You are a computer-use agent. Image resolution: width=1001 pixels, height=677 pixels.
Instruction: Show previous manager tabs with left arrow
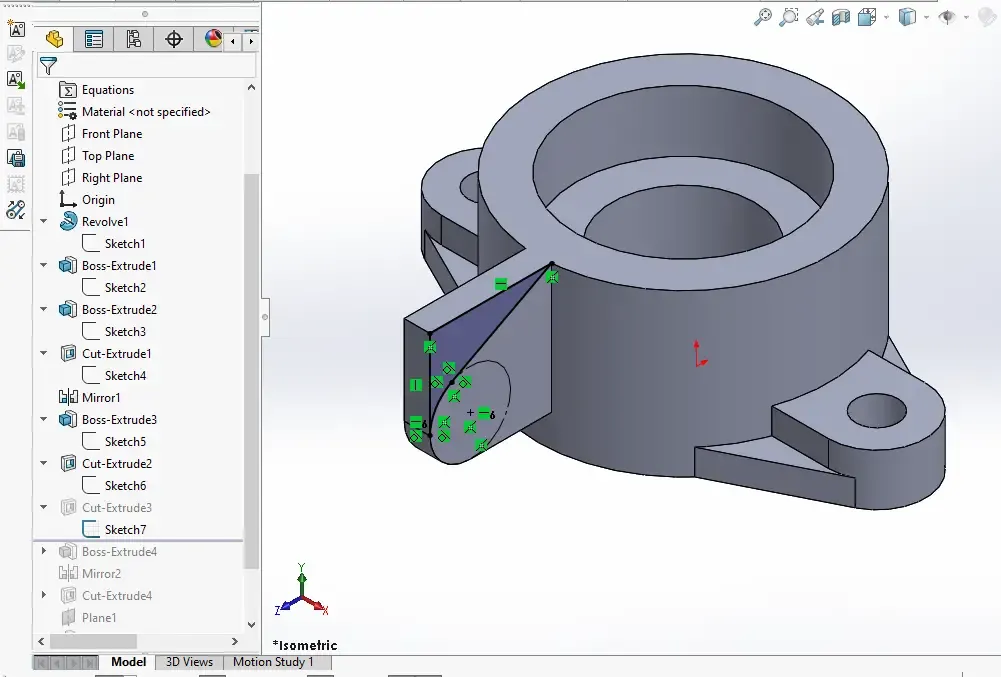(x=232, y=41)
